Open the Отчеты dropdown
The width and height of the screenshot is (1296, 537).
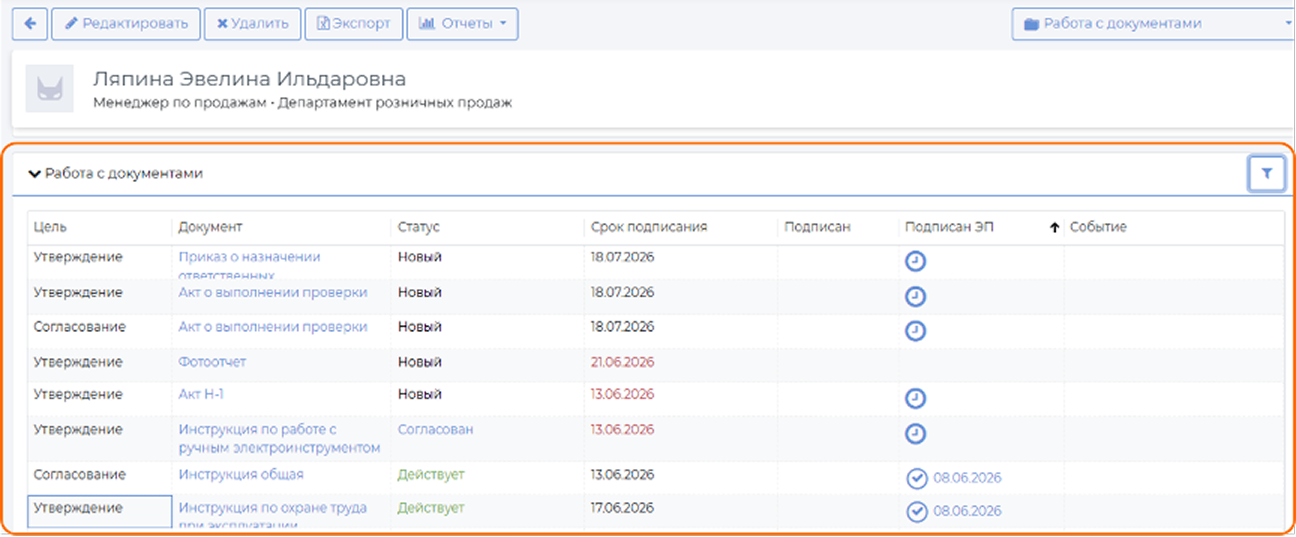tap(462, 24)
